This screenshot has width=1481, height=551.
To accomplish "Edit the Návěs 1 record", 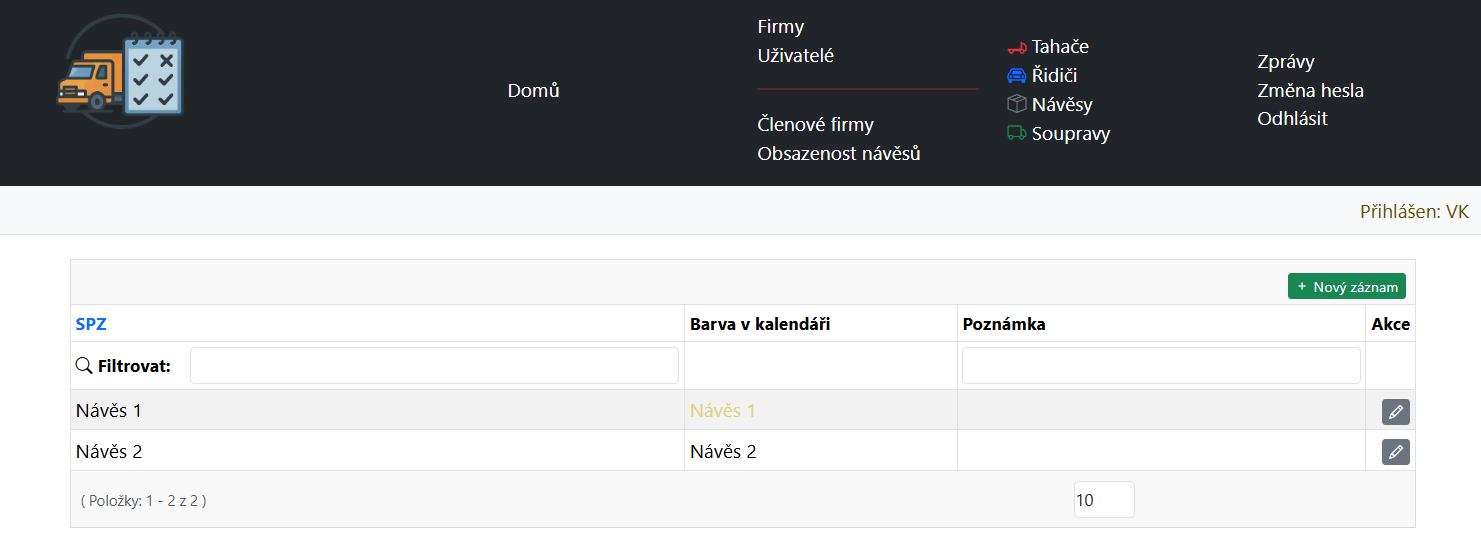I will pos(1395,411).
